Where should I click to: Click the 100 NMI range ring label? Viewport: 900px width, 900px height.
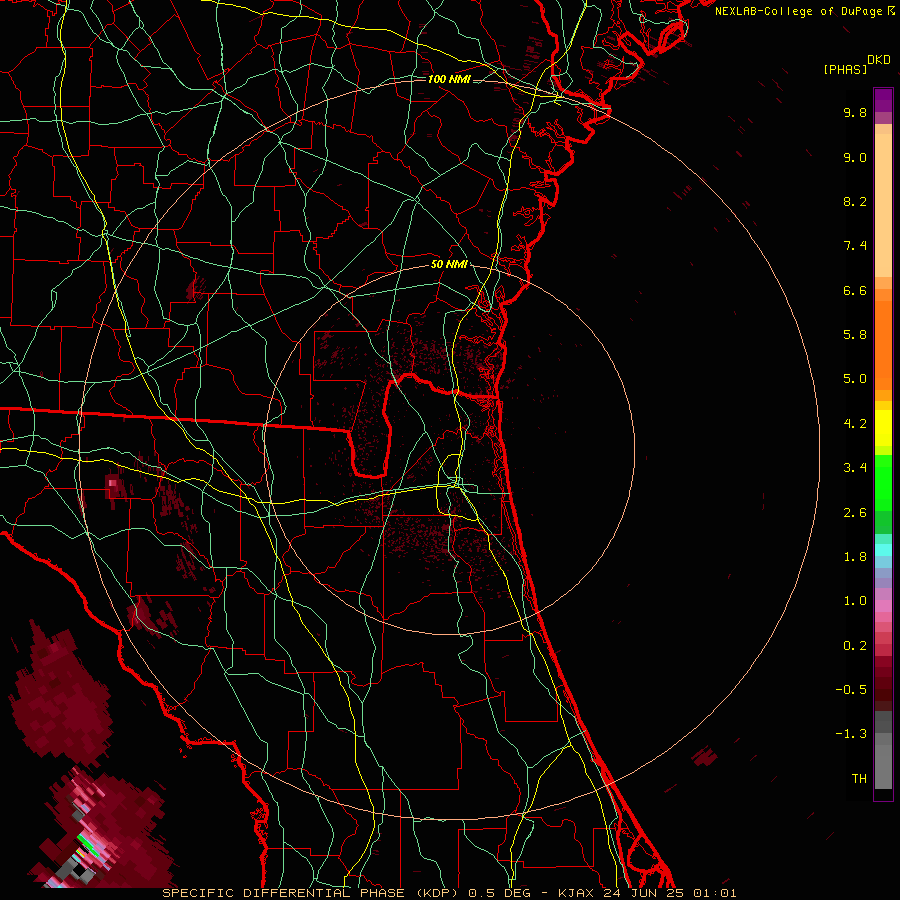pyautogui.click(x=449, y=79)
